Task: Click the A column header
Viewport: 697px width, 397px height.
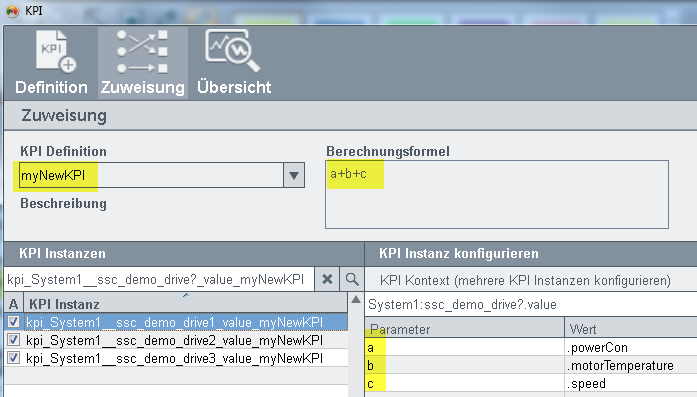Action: click(14, 304)
